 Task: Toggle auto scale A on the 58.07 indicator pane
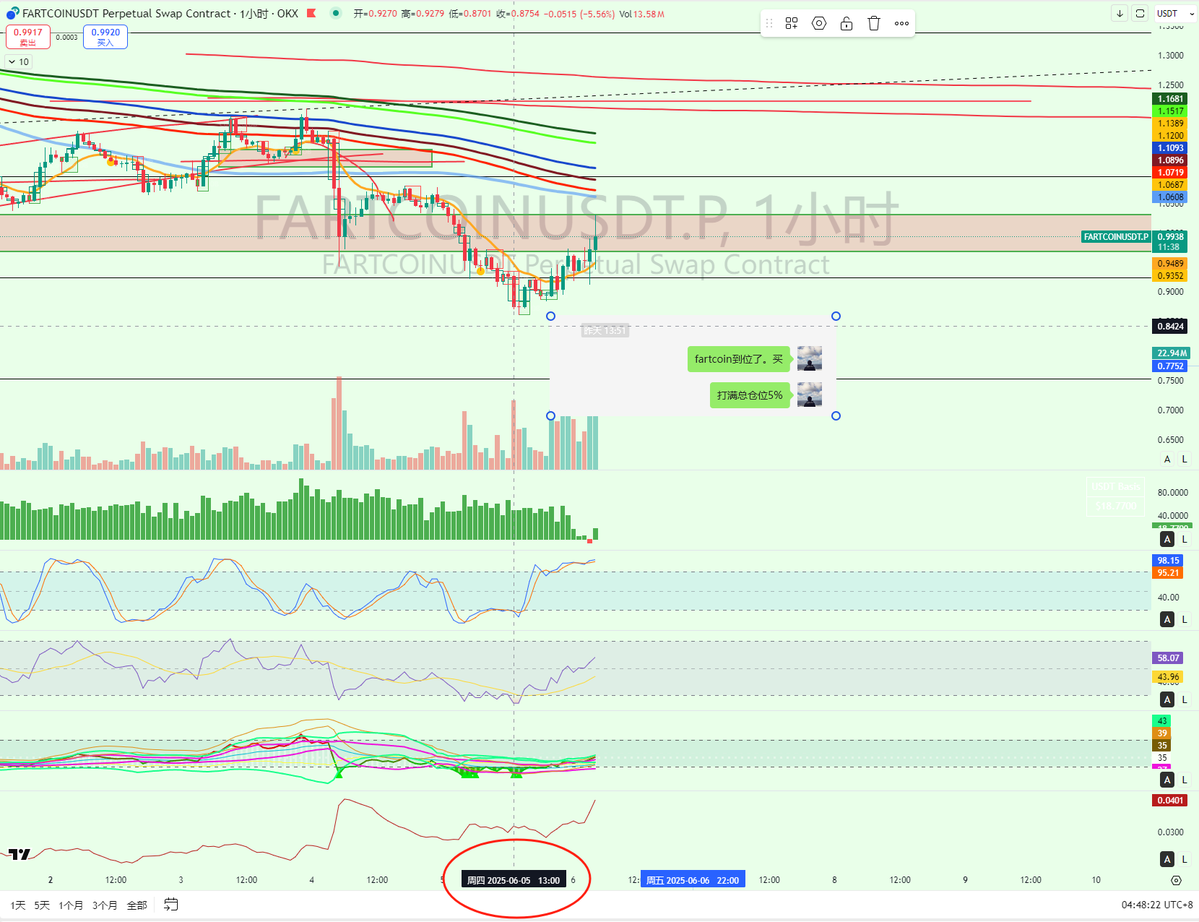click(x=1167, y=700)
